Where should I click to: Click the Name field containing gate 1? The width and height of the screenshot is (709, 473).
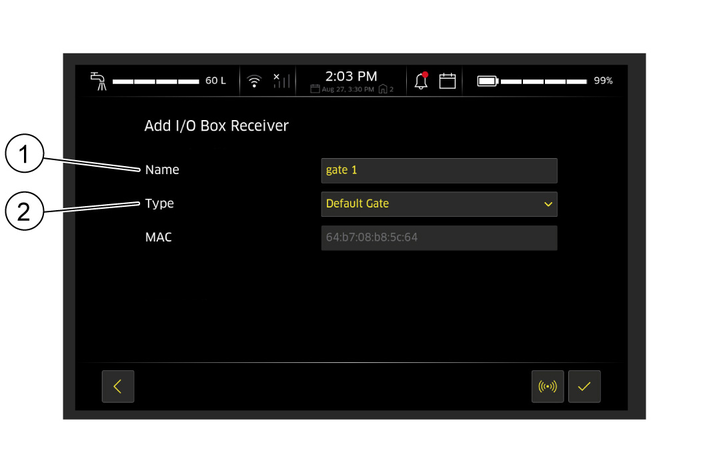click(x=438, y=170)
